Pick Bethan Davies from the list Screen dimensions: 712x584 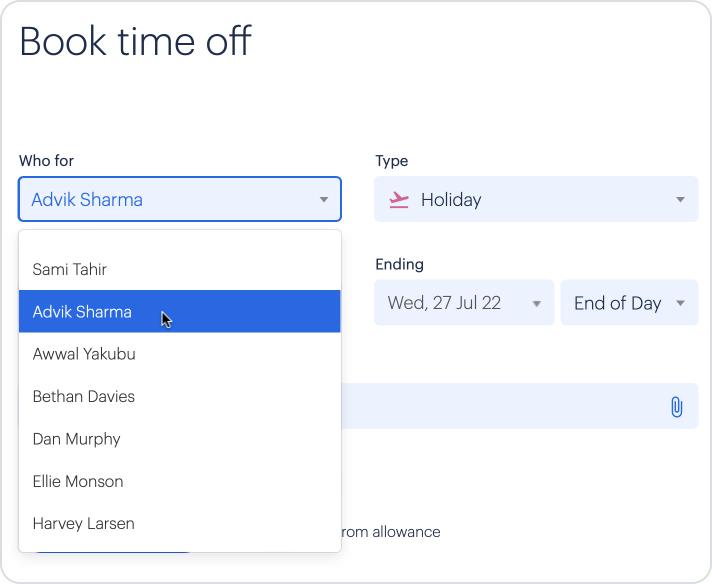click(180, 396)
